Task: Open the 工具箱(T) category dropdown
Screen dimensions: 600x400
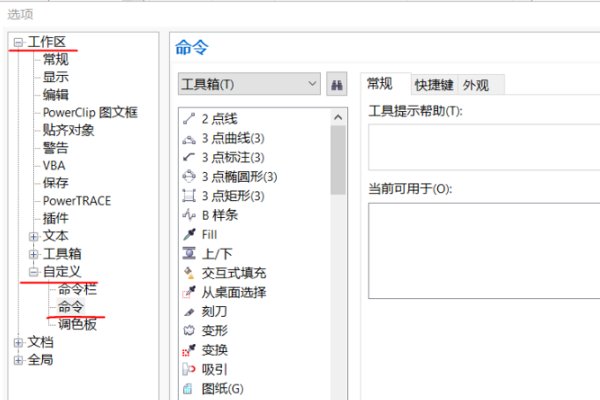Action: 249,84
